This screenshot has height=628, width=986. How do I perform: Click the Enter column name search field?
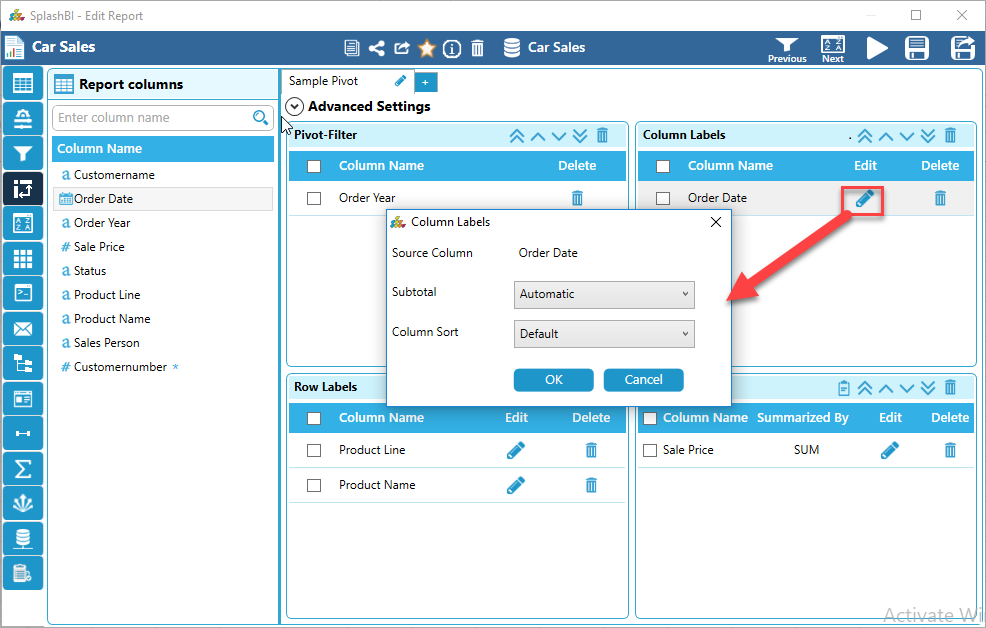pos(152,118)
